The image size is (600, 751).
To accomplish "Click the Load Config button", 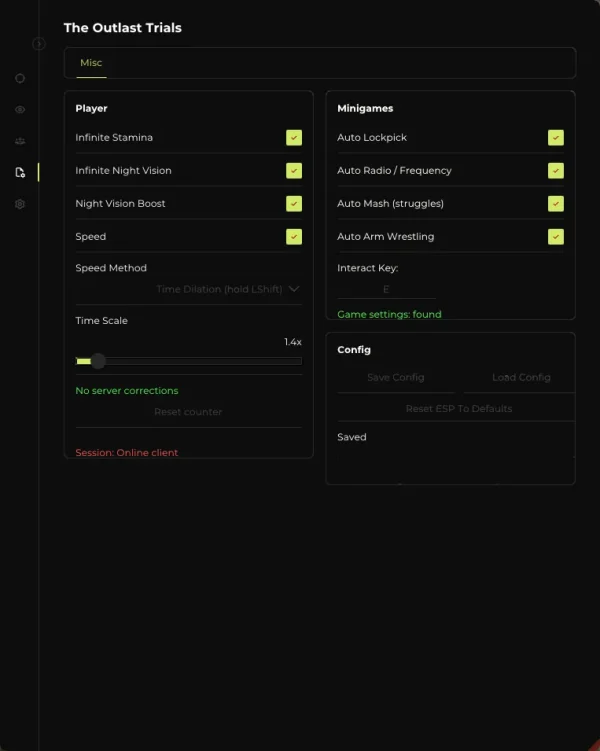I will click(x=521, y=377).
